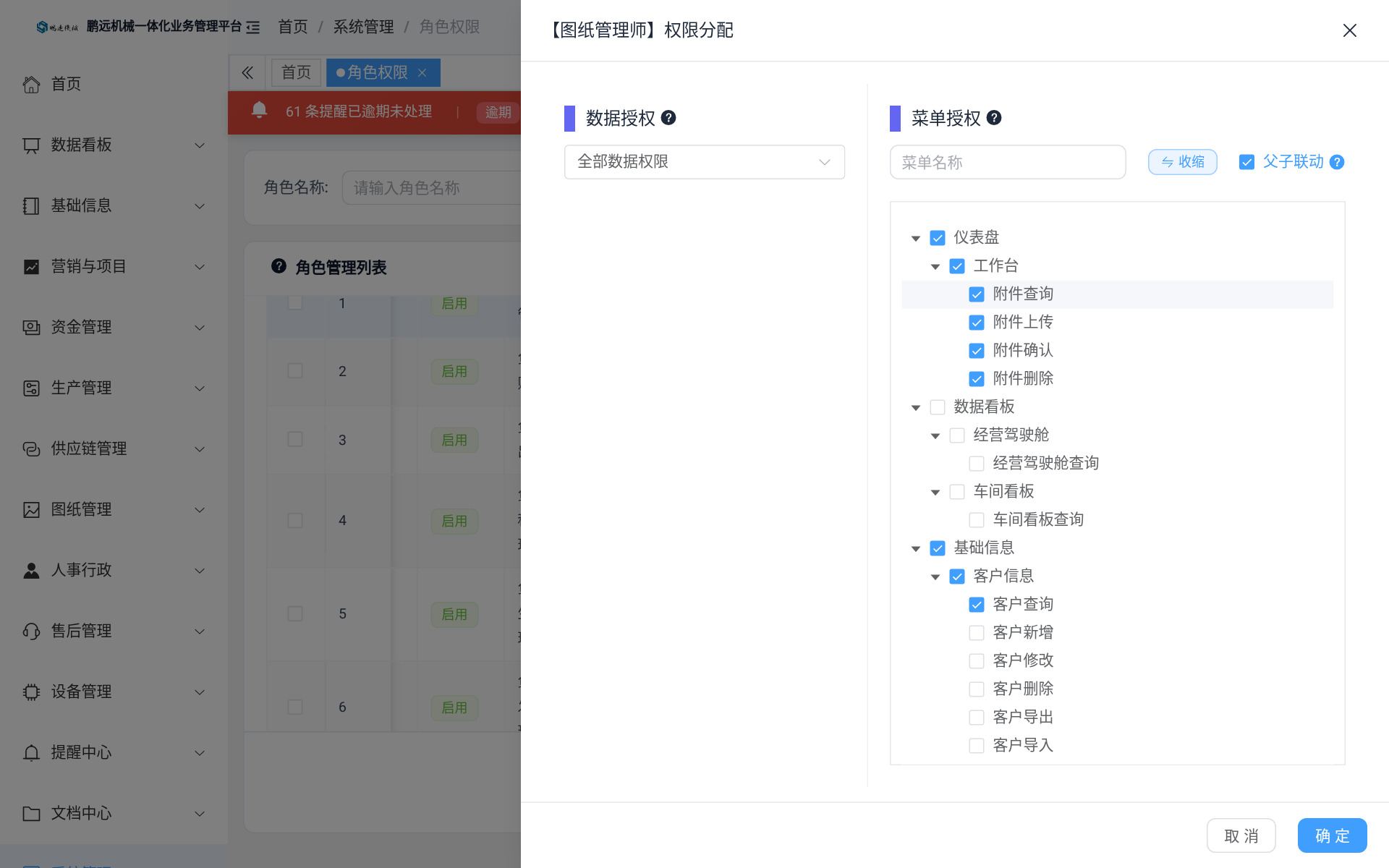Image resolution: width=1389 pixels, height=868 pixels.
Task: Collapse the 工作台 tree node arrow
Action: pyautogui.click(x=935, y=266)
